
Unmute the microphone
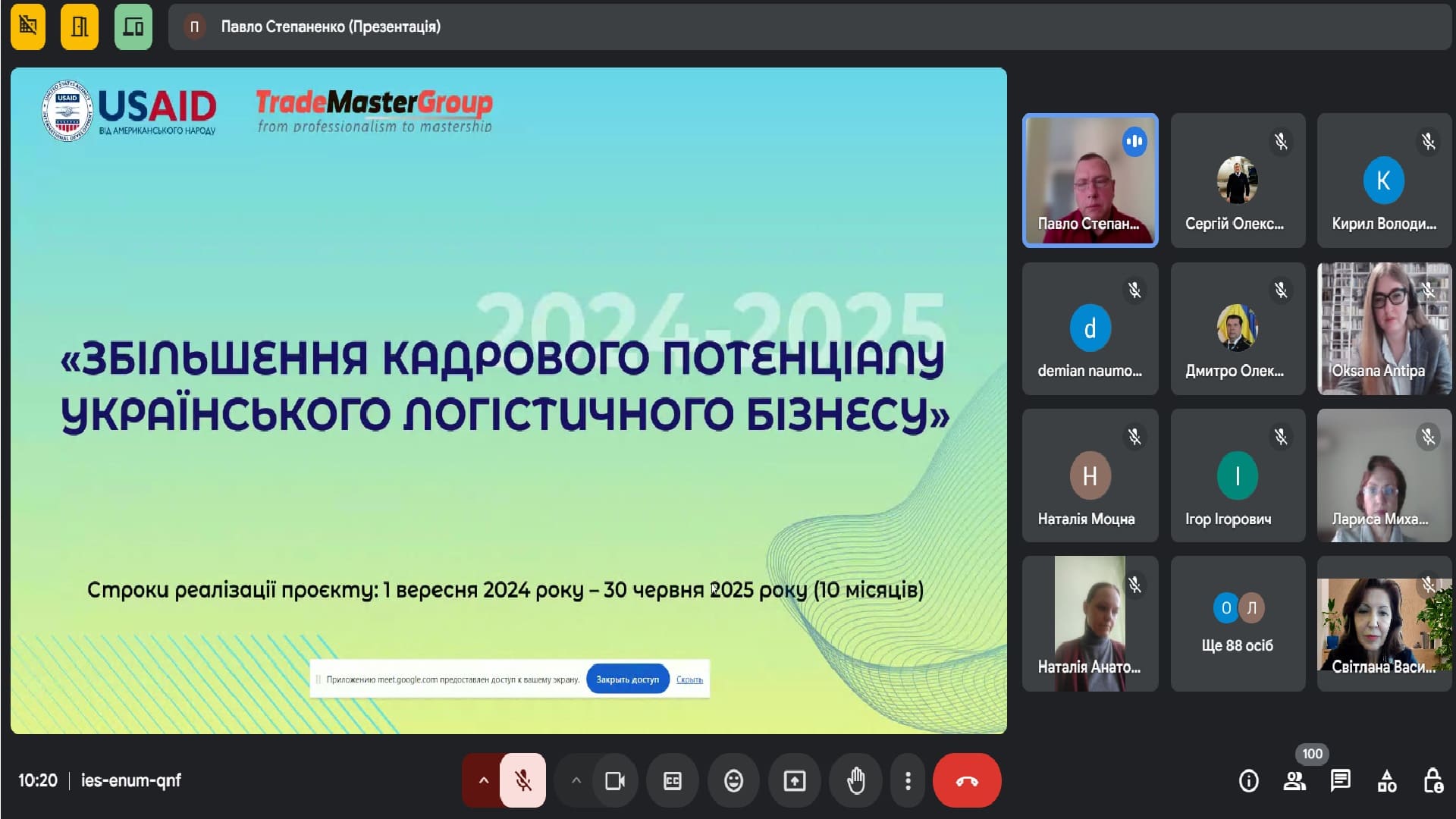[x=522, y=780]
